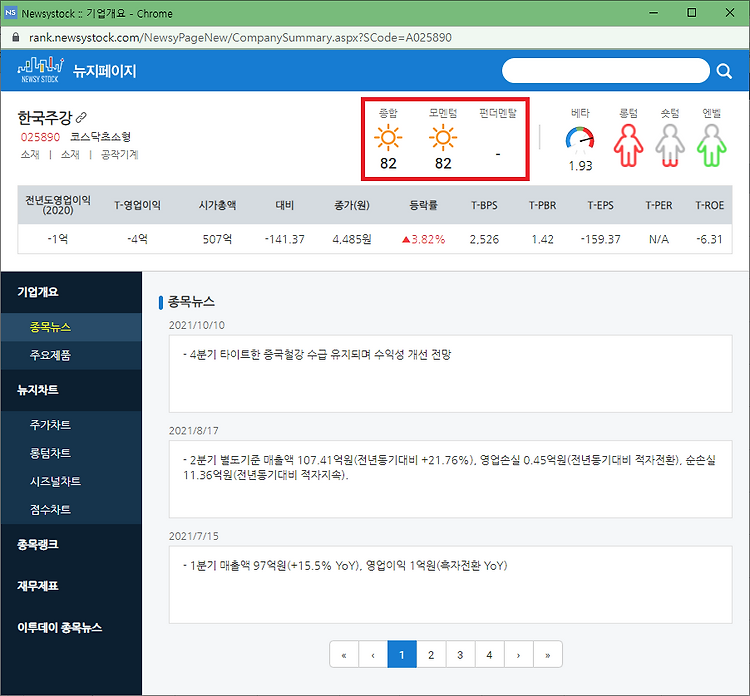Go to last page with » button
This screenshot has width=750, height=696.
pos(548,654)
